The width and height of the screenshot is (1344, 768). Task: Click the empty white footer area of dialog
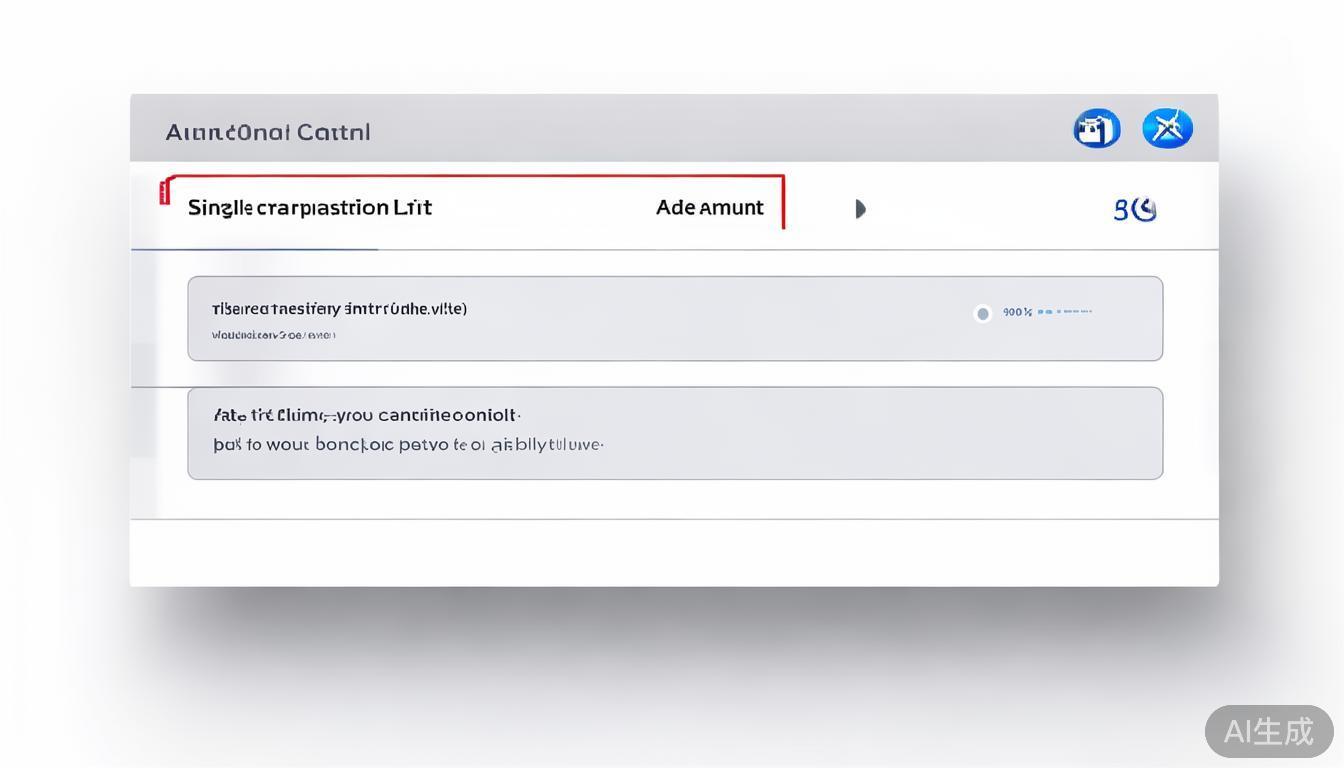[674, 552]
